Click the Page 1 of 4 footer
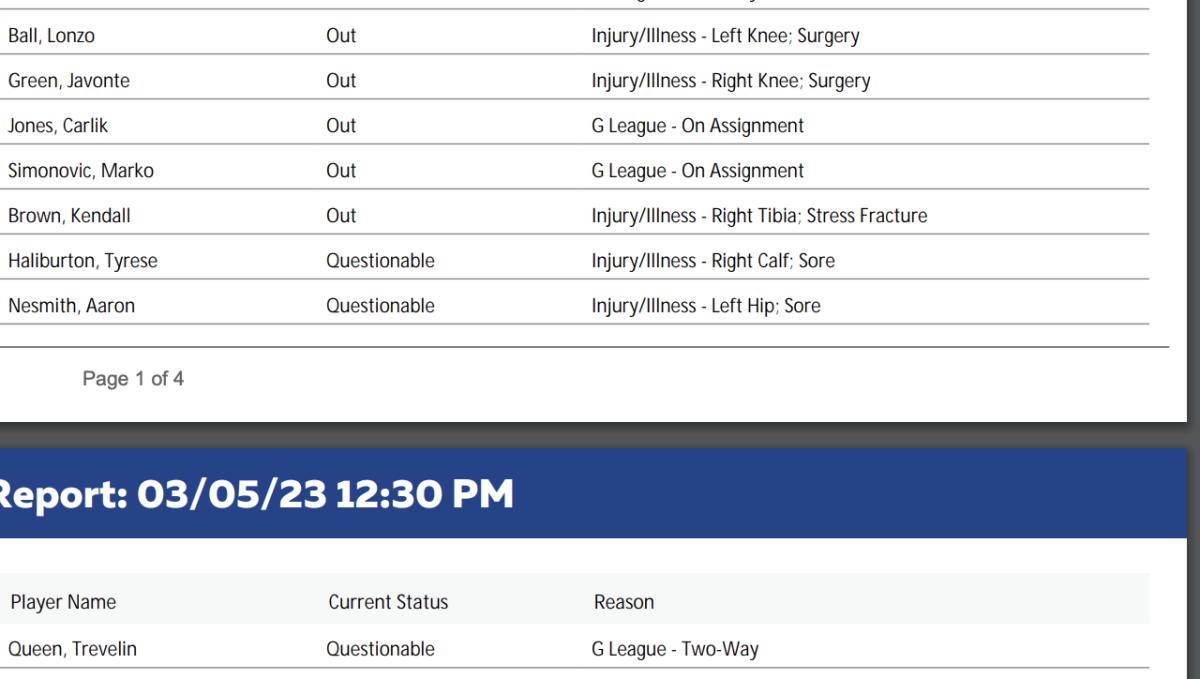Viewport: 1200px width, 679px height. coord(133,379)
